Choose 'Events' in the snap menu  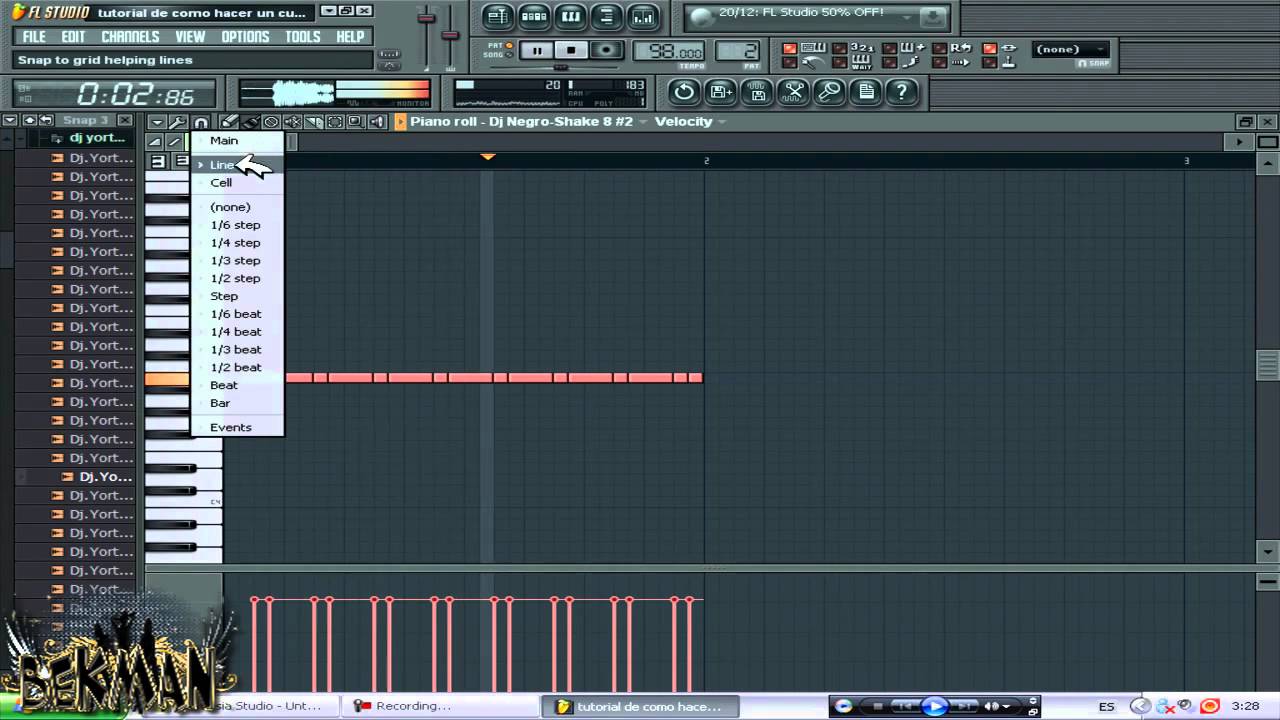[237, 427]
